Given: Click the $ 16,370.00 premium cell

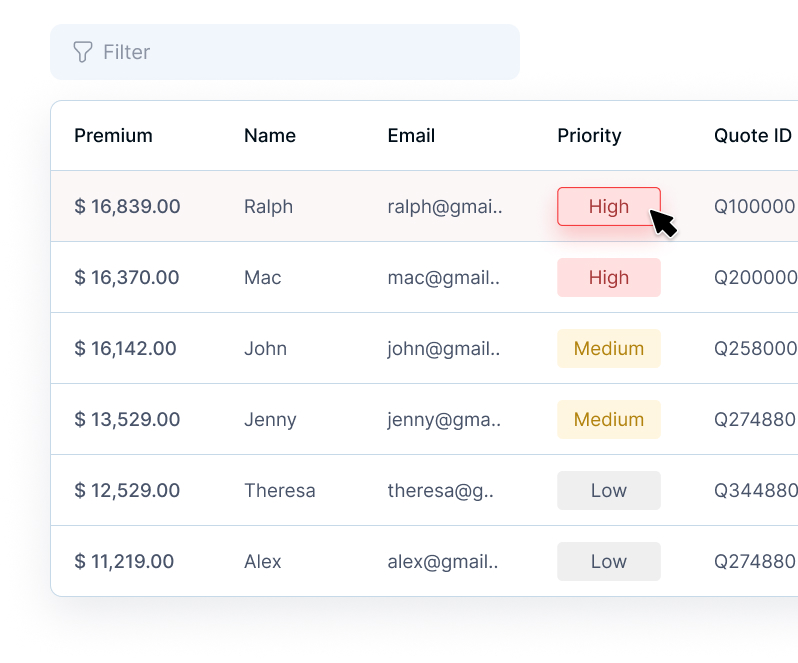Looking at the screenshot, I should click(x=127, y=278).
